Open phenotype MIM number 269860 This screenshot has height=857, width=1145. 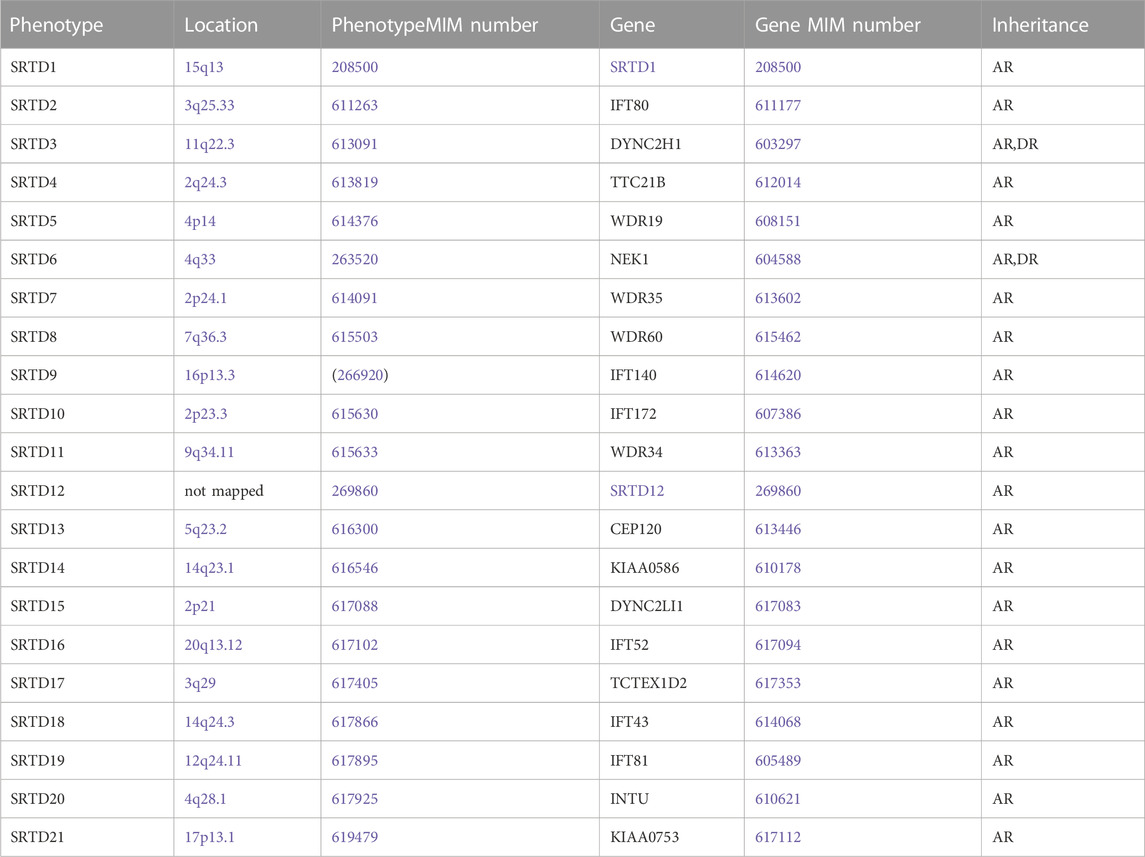(x=355, y=491)
